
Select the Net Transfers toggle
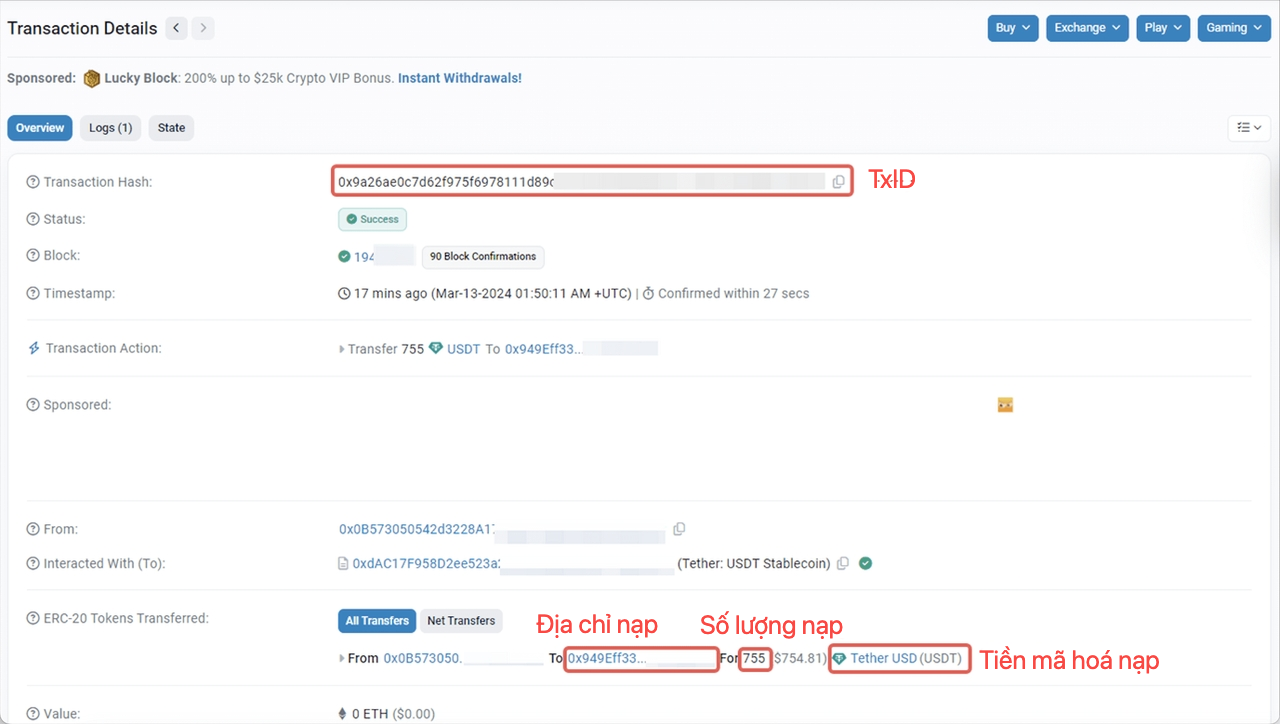[461, 621]
